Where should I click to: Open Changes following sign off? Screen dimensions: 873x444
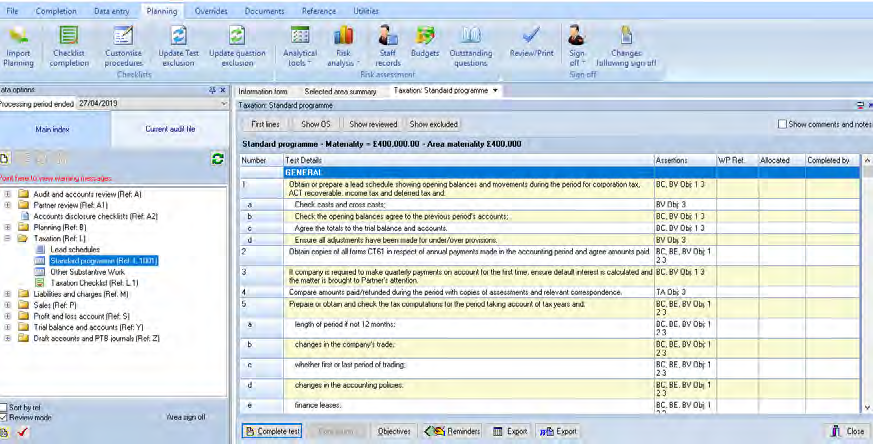click(626, 47)
